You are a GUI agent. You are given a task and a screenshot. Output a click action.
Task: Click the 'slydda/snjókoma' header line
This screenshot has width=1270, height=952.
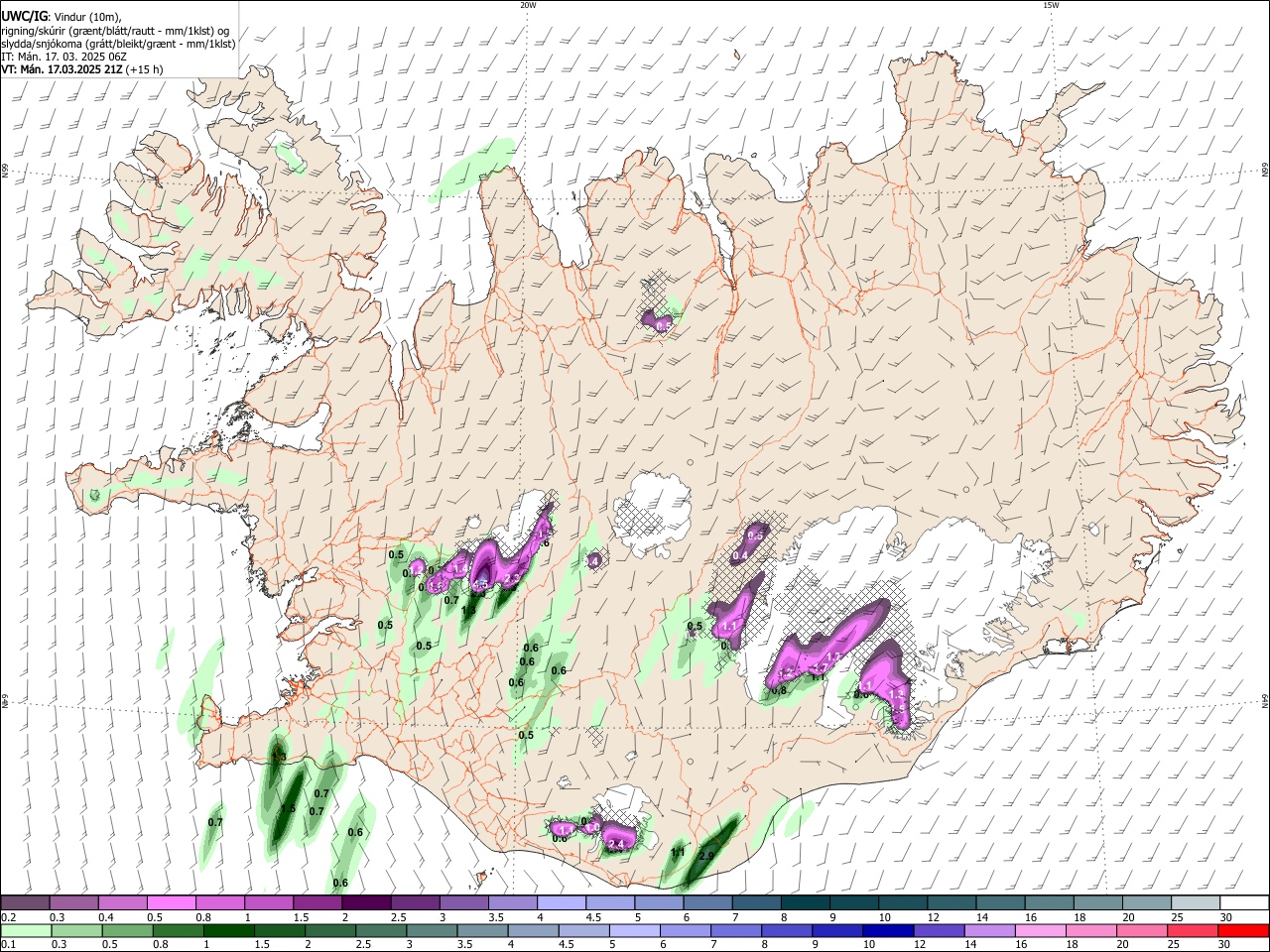coord(118,44)
